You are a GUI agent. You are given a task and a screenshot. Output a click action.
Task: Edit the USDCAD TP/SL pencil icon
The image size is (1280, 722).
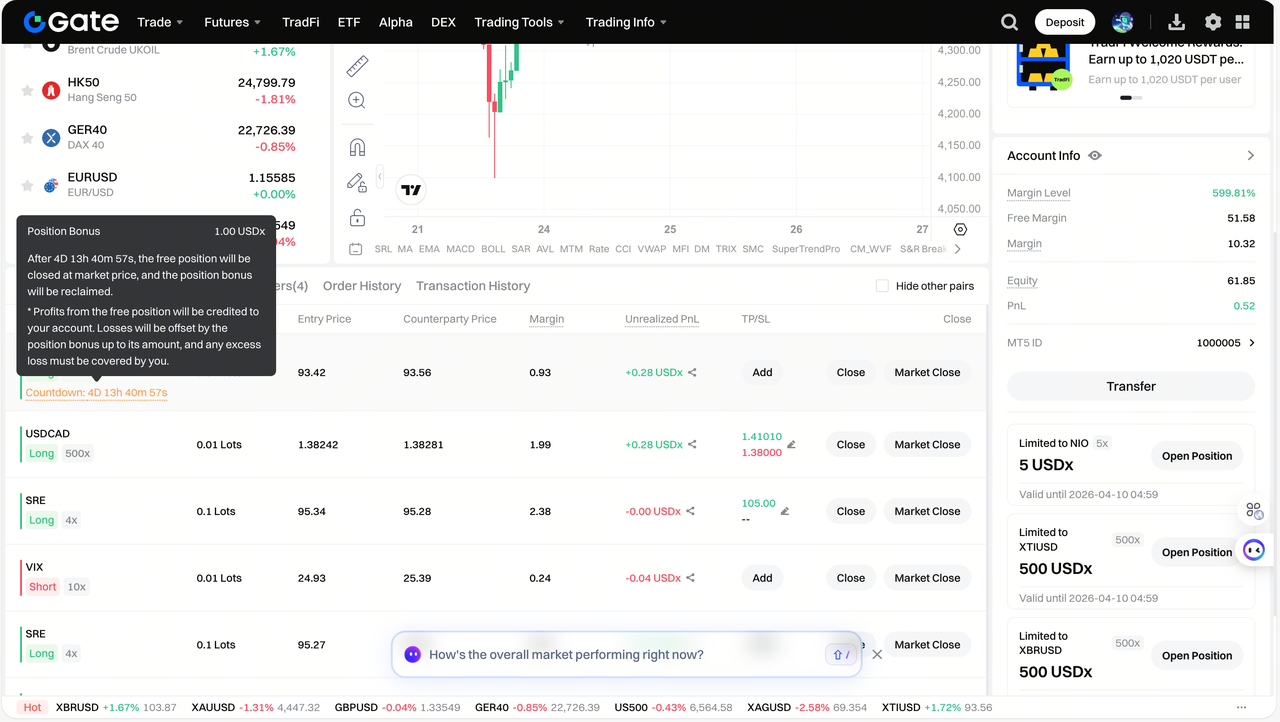(791, 445)
